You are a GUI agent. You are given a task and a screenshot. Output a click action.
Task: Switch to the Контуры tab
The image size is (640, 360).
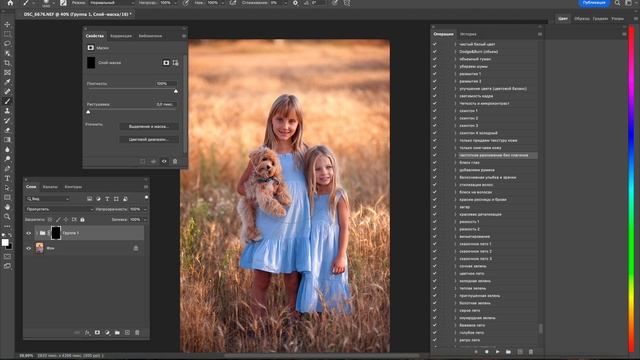[x=73, y=187]
